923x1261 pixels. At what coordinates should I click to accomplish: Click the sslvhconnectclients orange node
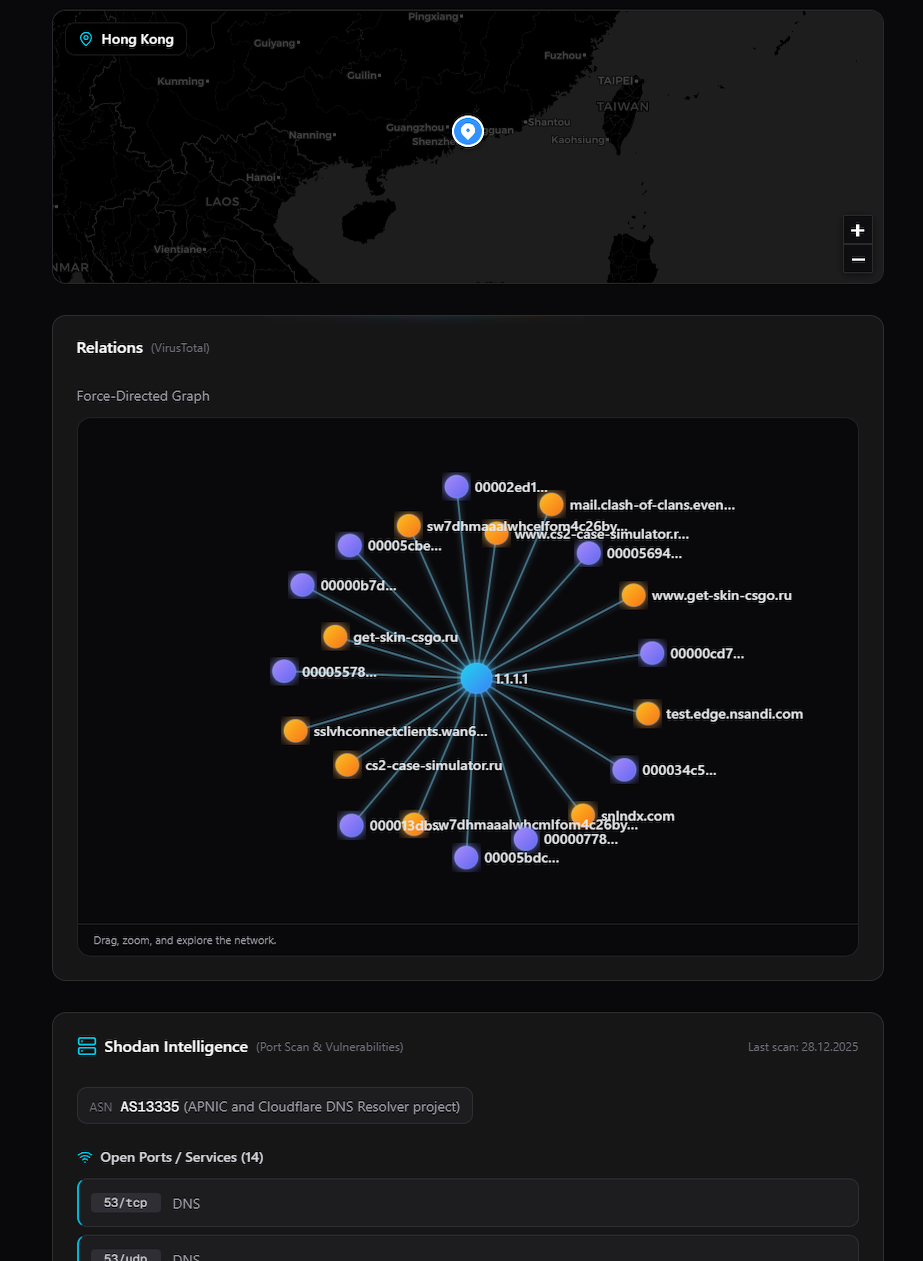click(295, 731)
